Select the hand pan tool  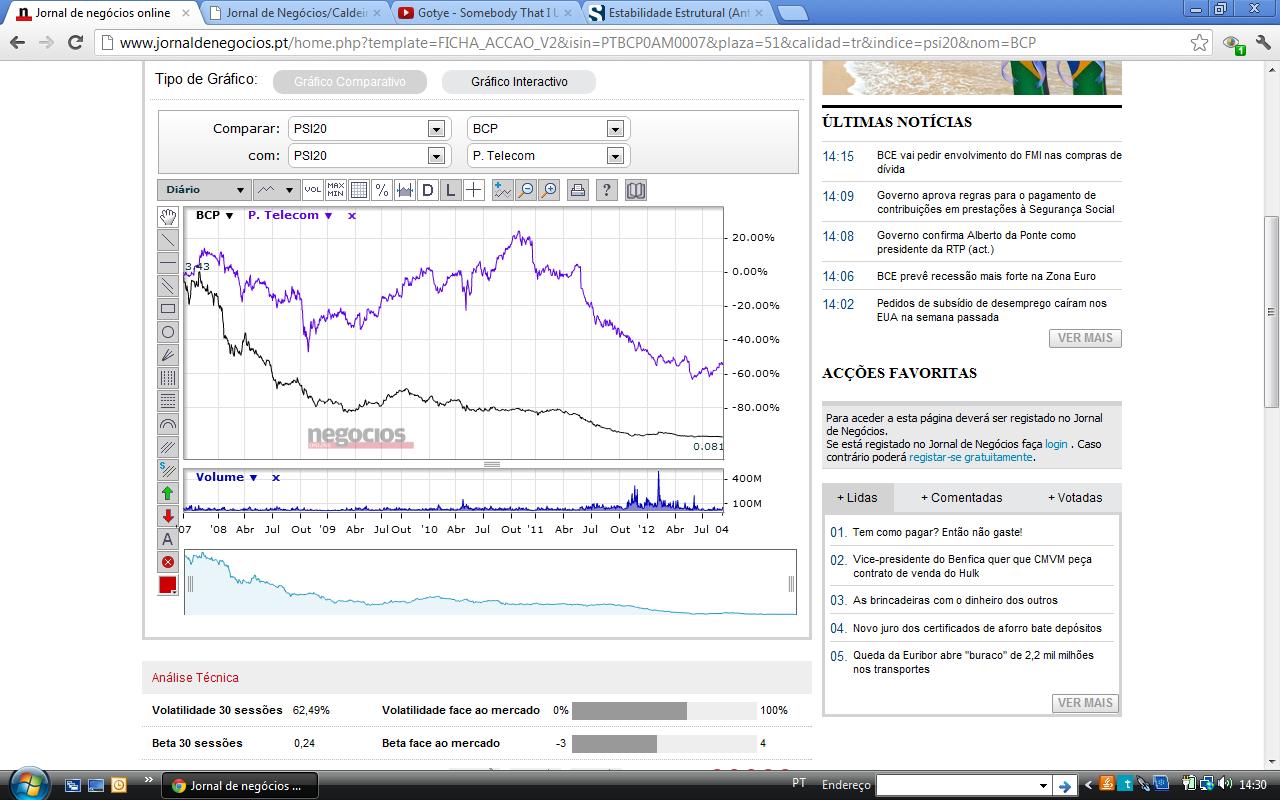pyautogui.click(x=168, y=217)
